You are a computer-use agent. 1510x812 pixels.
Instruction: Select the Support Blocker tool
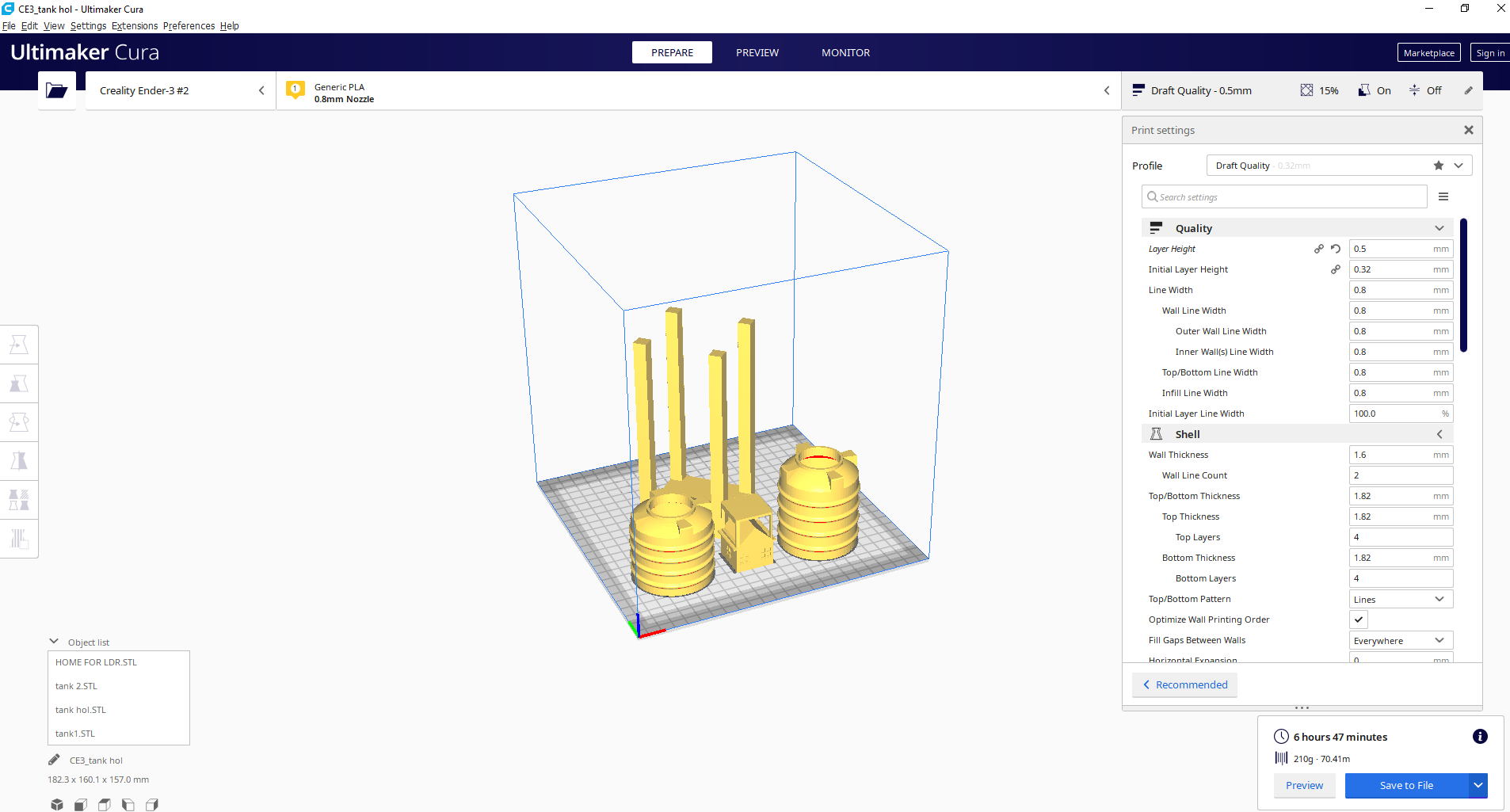pyautogui.click(x=19, y=539)
